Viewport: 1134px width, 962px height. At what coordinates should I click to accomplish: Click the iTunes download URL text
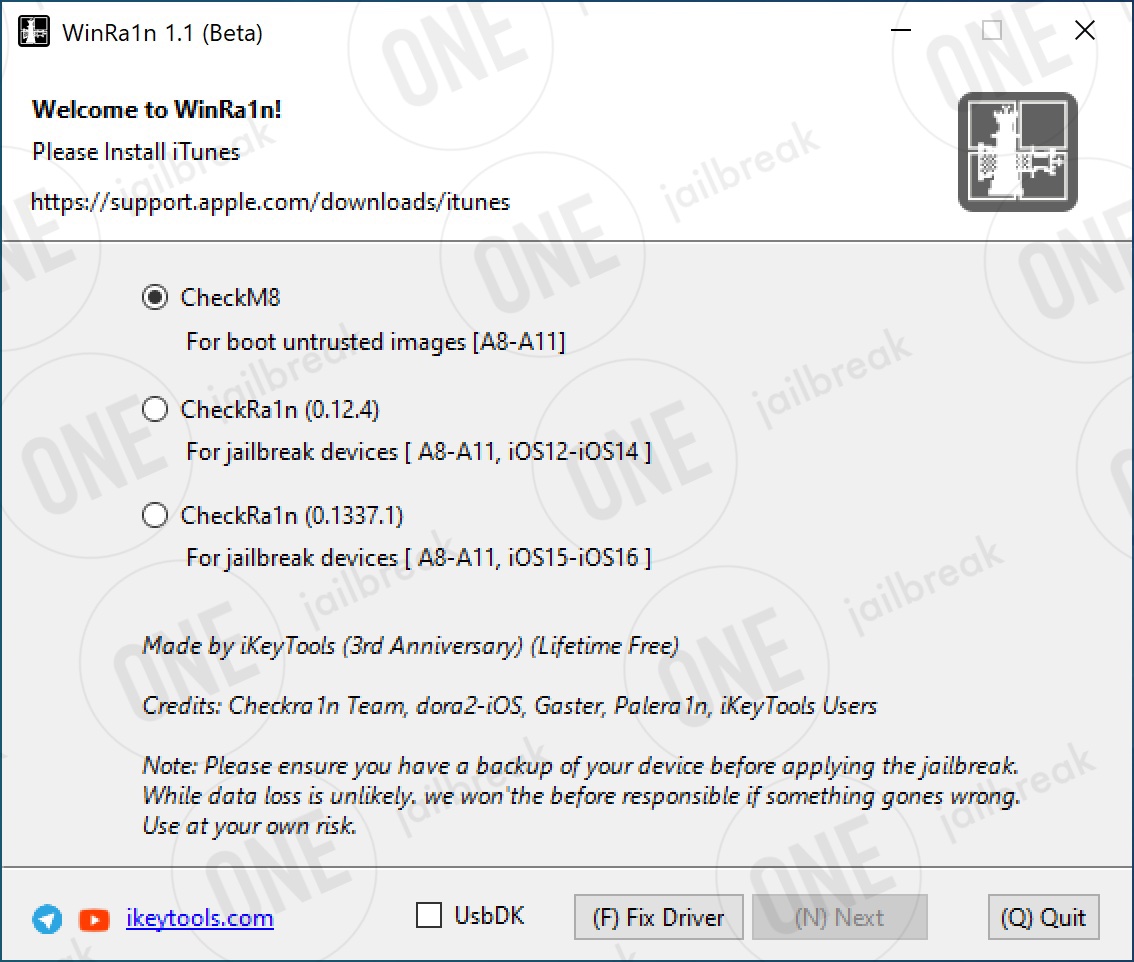(x=270, y=202)
